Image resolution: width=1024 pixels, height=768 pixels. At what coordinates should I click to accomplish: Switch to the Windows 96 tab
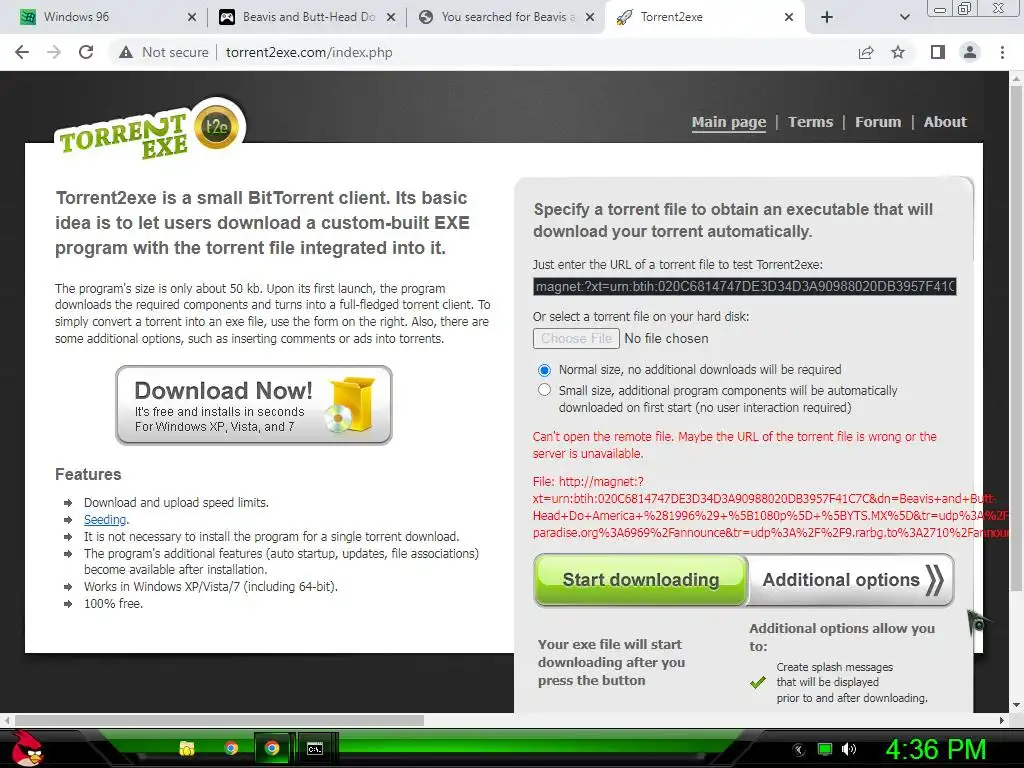point(104,17)
